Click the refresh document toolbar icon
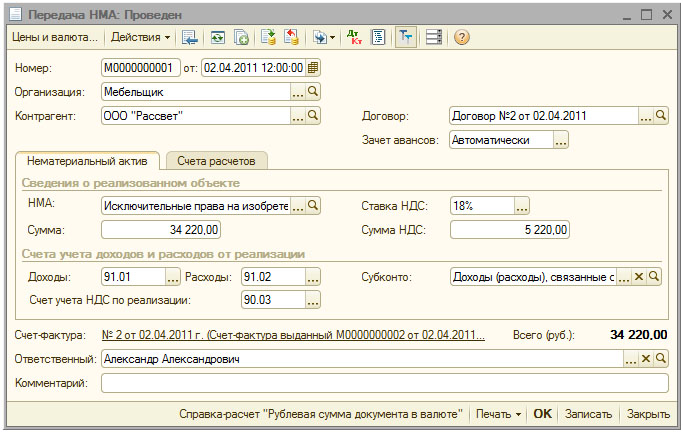 (217, 37)
